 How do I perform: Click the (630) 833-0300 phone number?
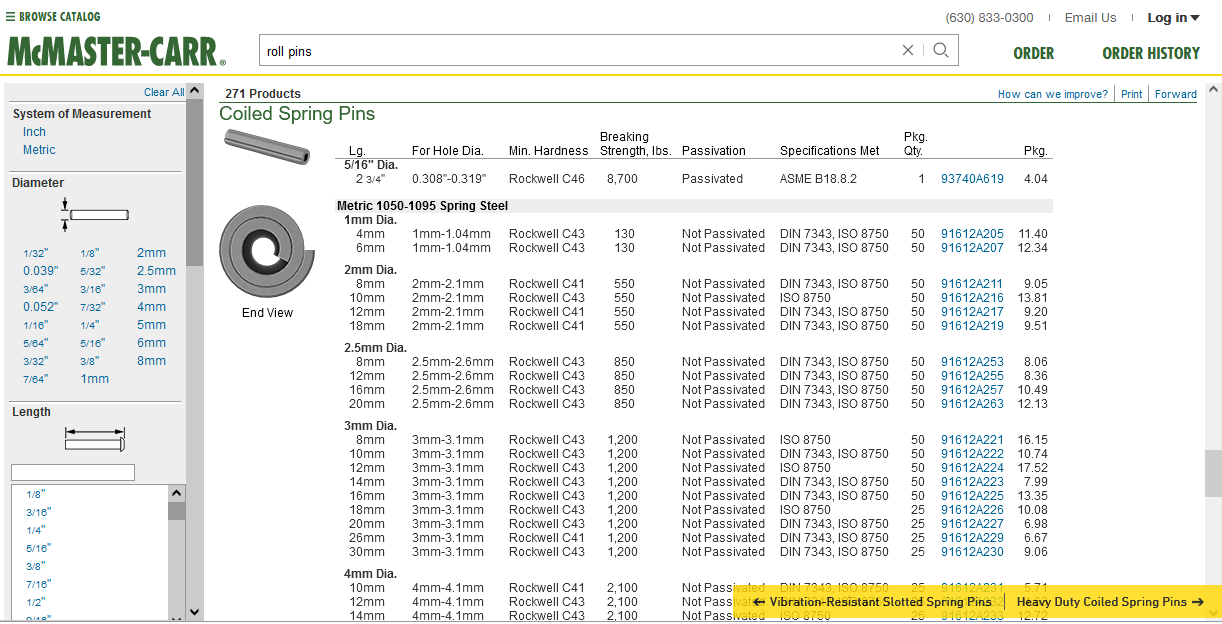[x=989, y=18]
